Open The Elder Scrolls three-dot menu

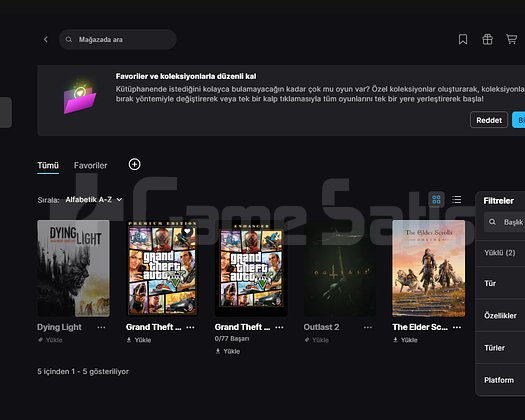pyautogui.click(x=457, y=327)
